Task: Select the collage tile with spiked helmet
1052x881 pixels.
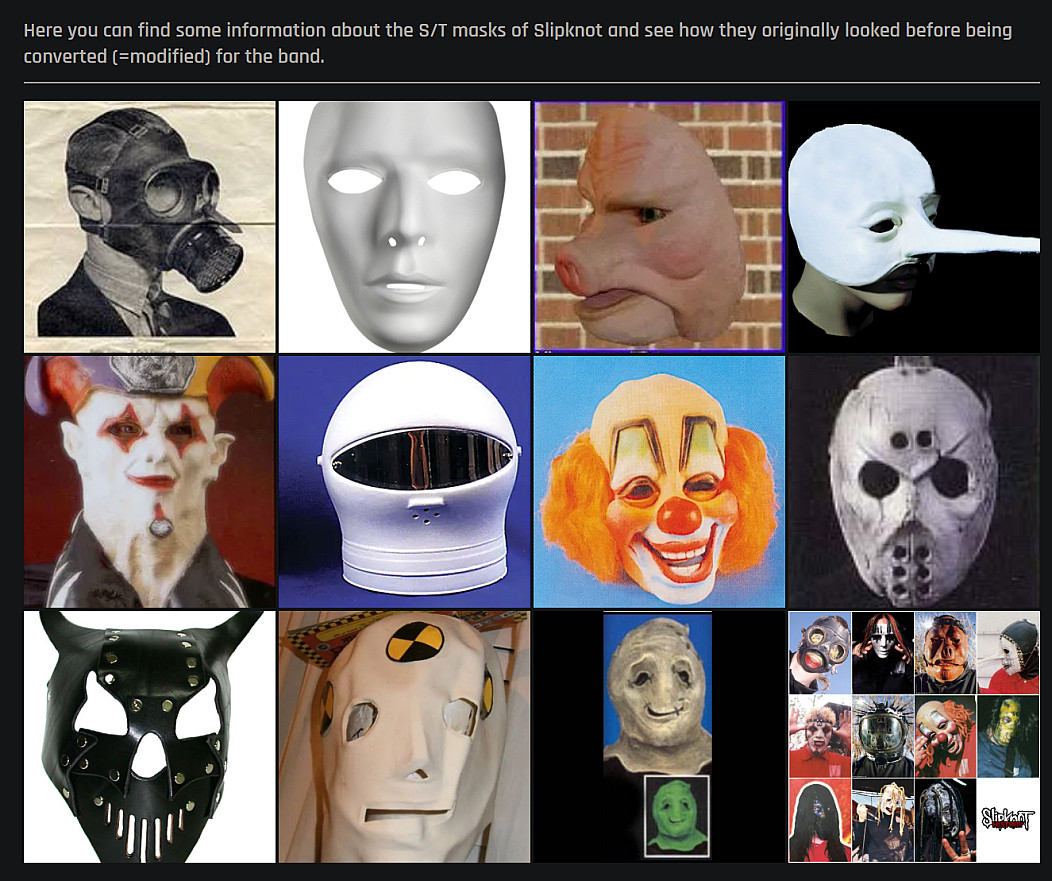Action: click(883, 736)
